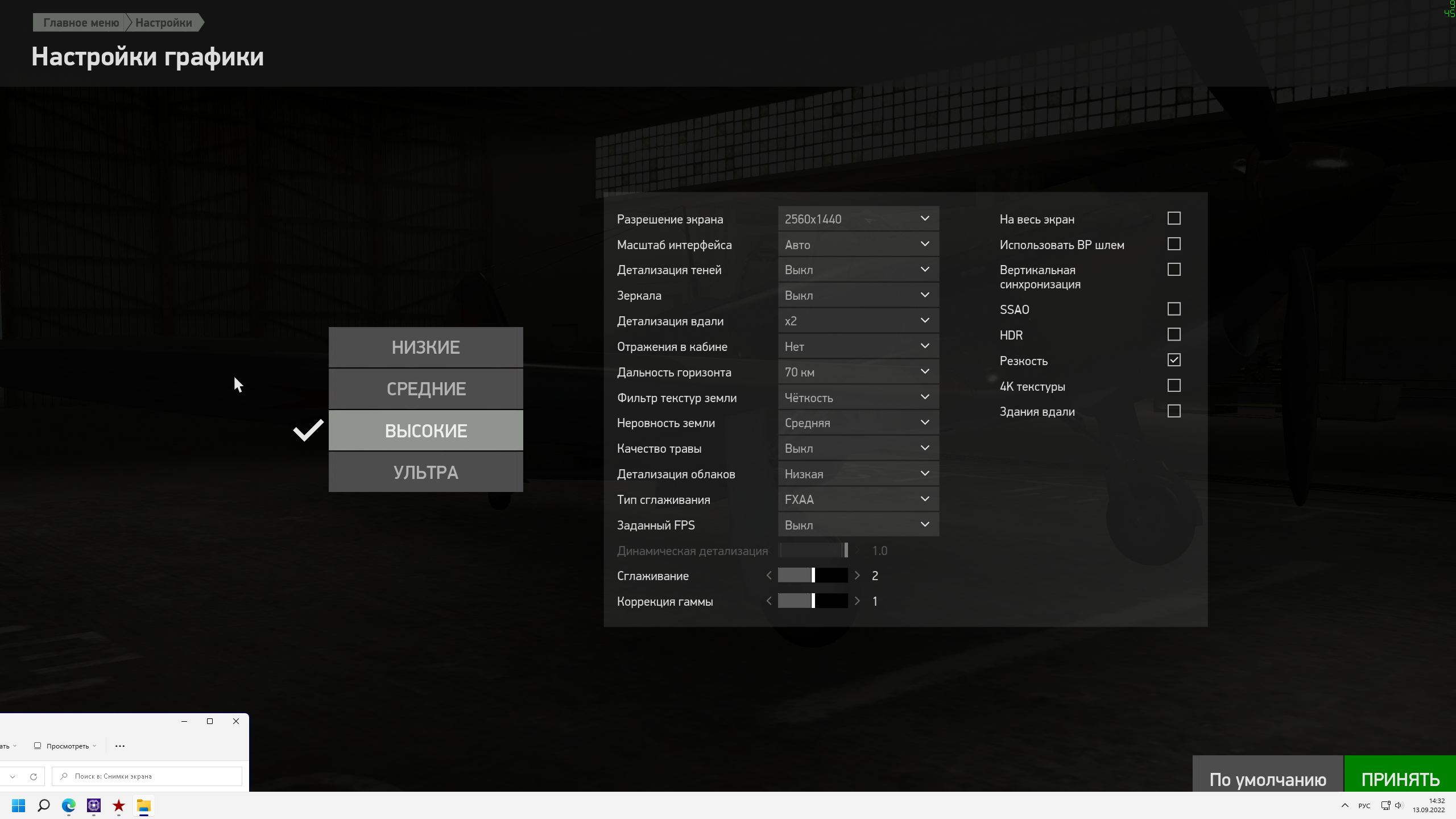Click the right arrow of Сглаживание slider
The height and width of the screenshot is (819, 1456).
(x=857, y=576)
